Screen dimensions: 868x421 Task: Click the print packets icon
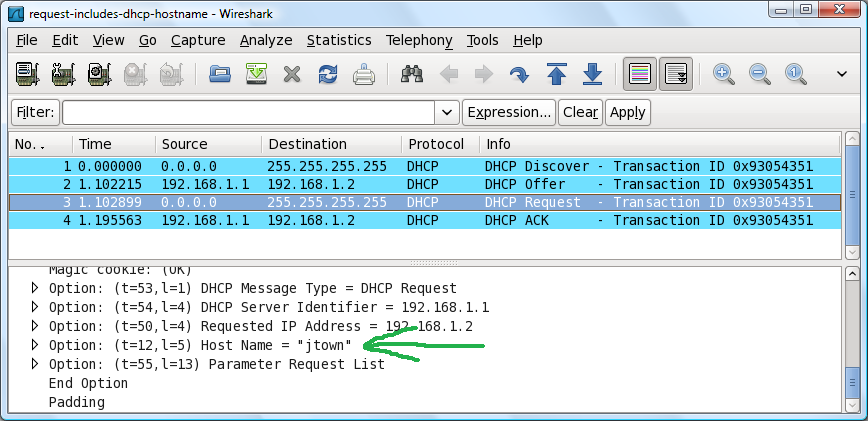[x=364, y=74]
